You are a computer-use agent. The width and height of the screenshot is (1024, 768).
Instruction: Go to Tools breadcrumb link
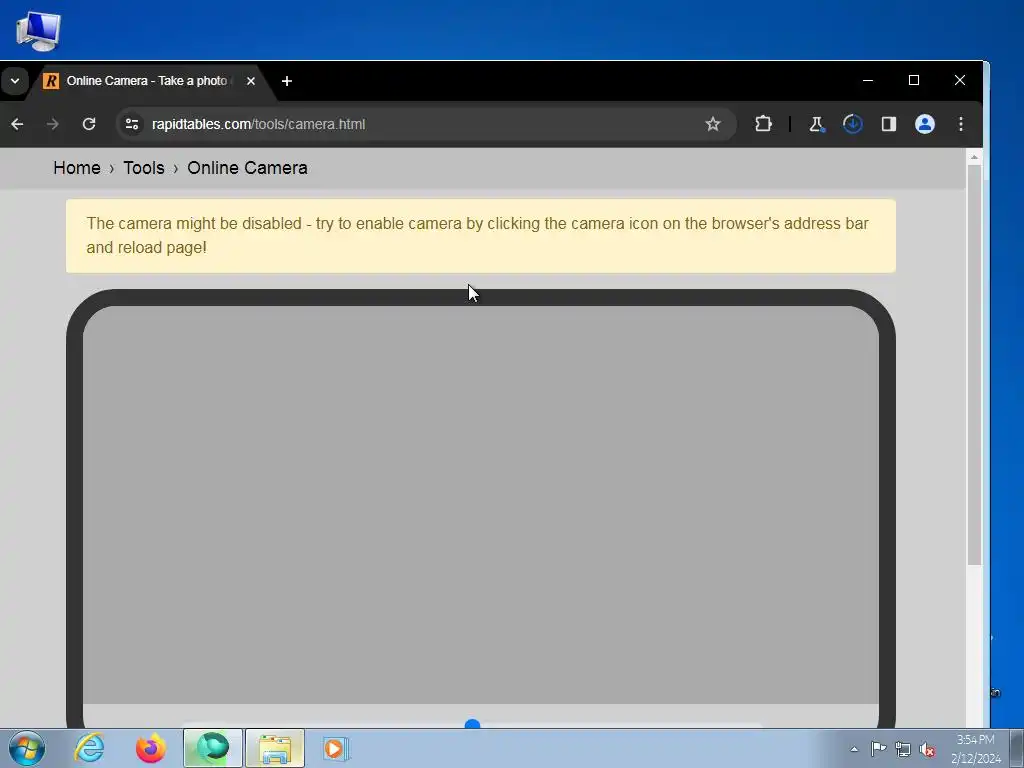(144, 168)
